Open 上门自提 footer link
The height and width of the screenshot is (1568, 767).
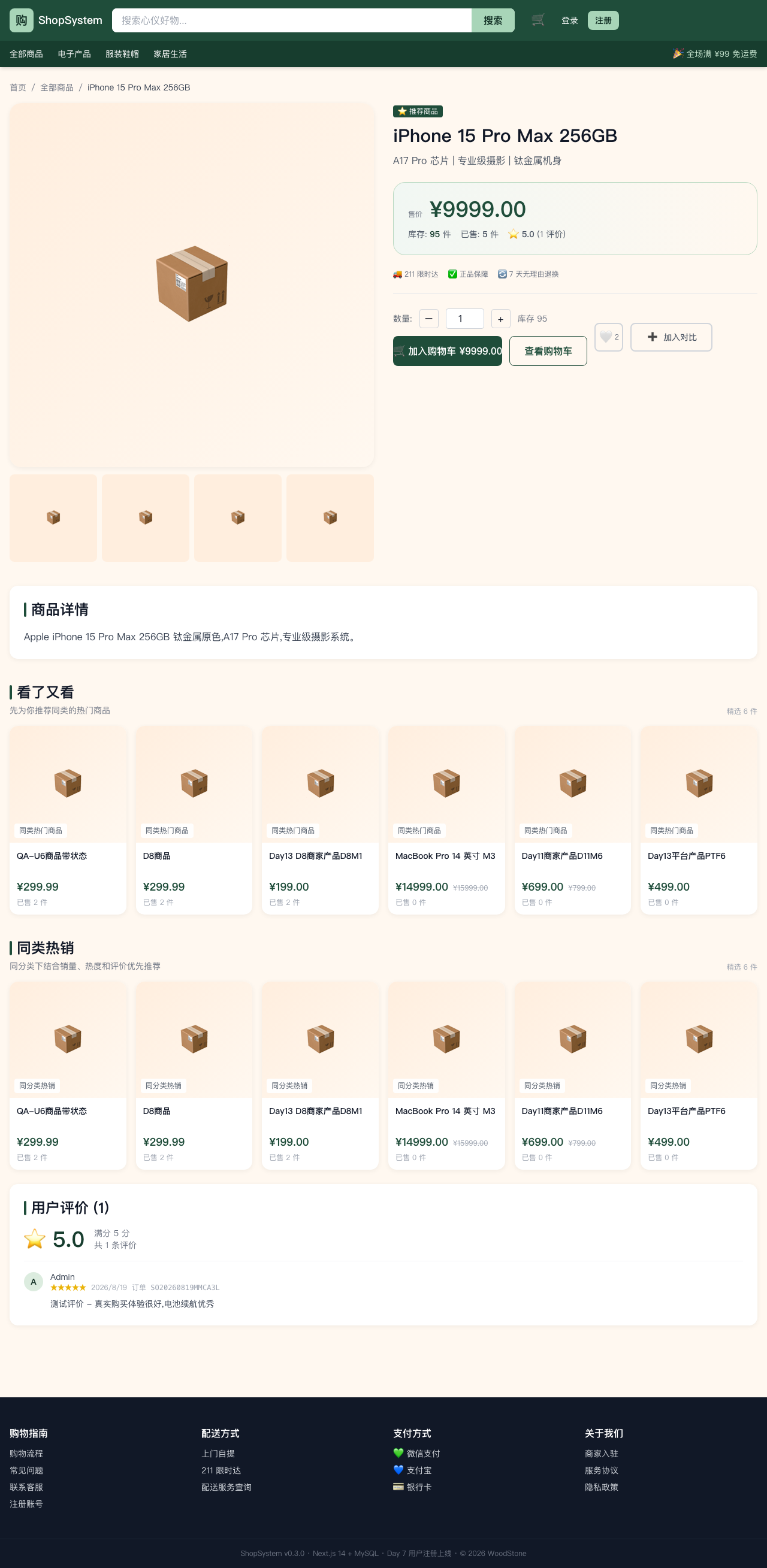218,1453
